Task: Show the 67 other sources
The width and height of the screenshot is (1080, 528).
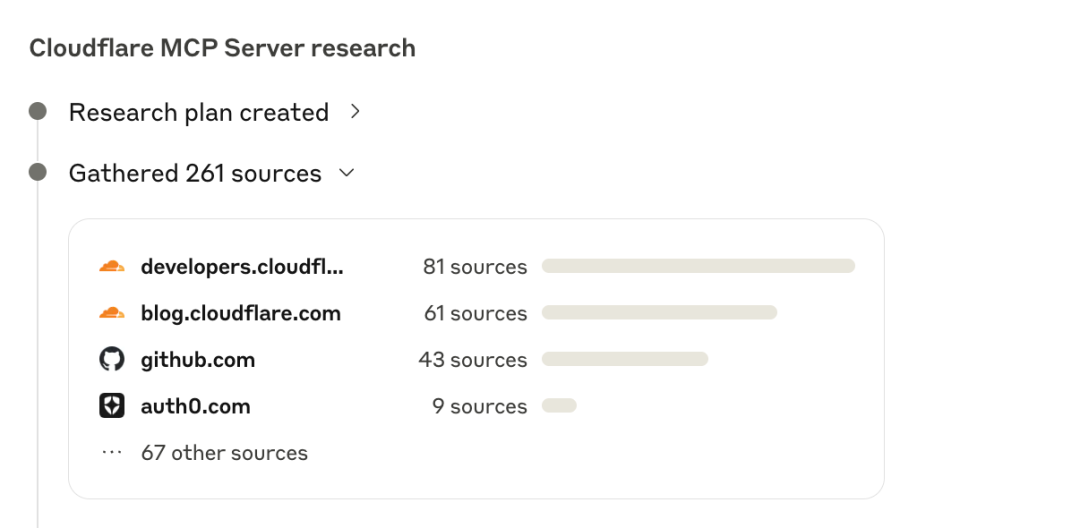Action: [x=224, y=453]
